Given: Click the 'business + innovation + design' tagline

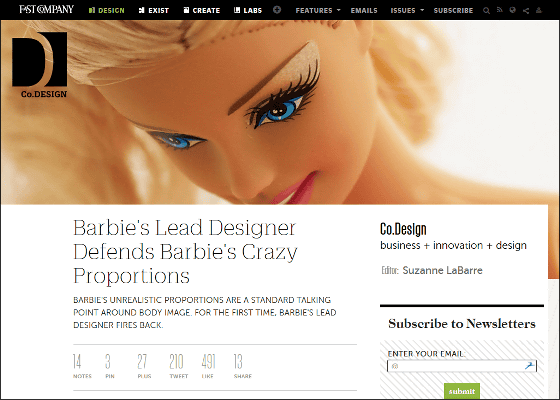Looking at the screenshot, I should tap(453, 245).
